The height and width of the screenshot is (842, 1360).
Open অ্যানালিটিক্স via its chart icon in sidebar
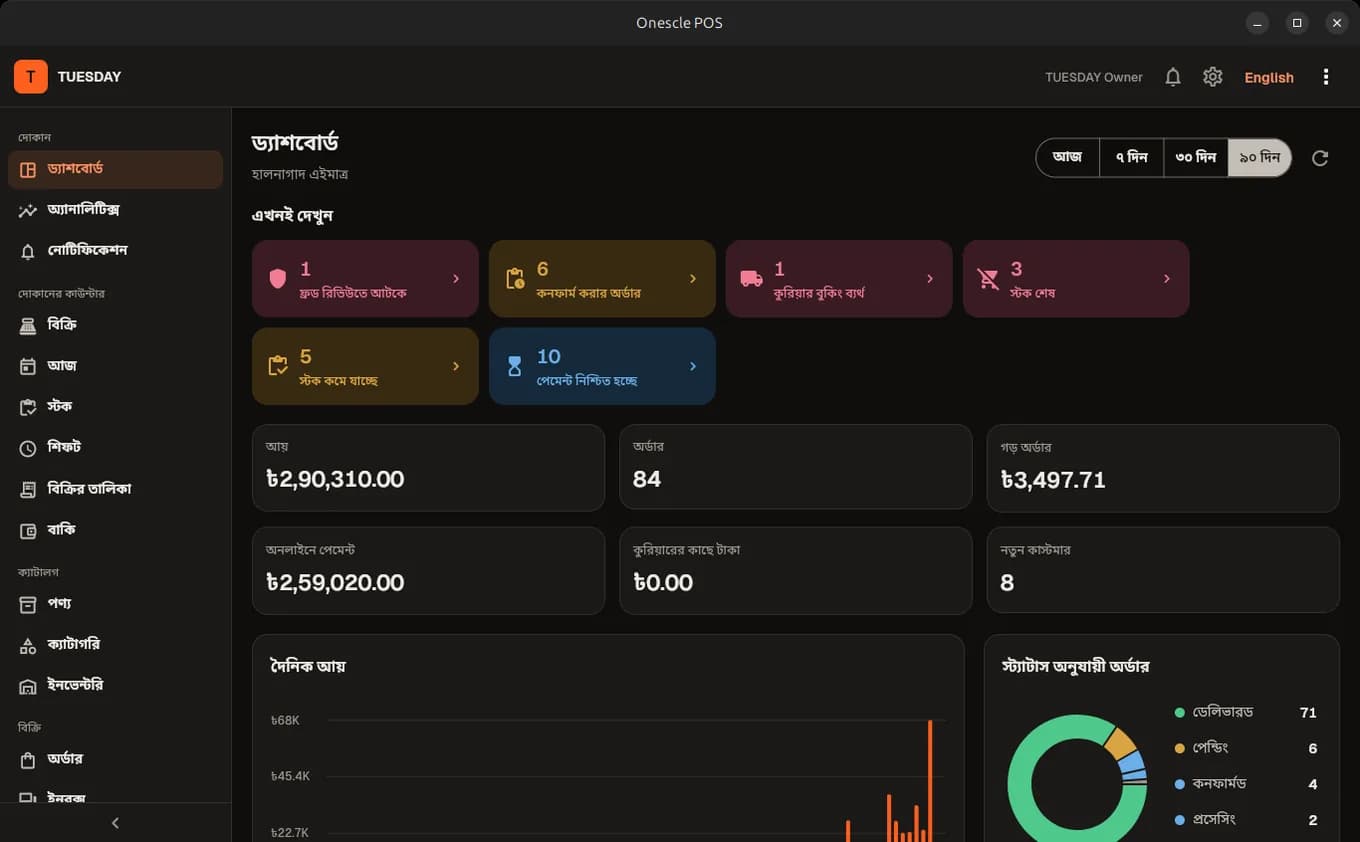pyautogui.click(x=28, y=210)
